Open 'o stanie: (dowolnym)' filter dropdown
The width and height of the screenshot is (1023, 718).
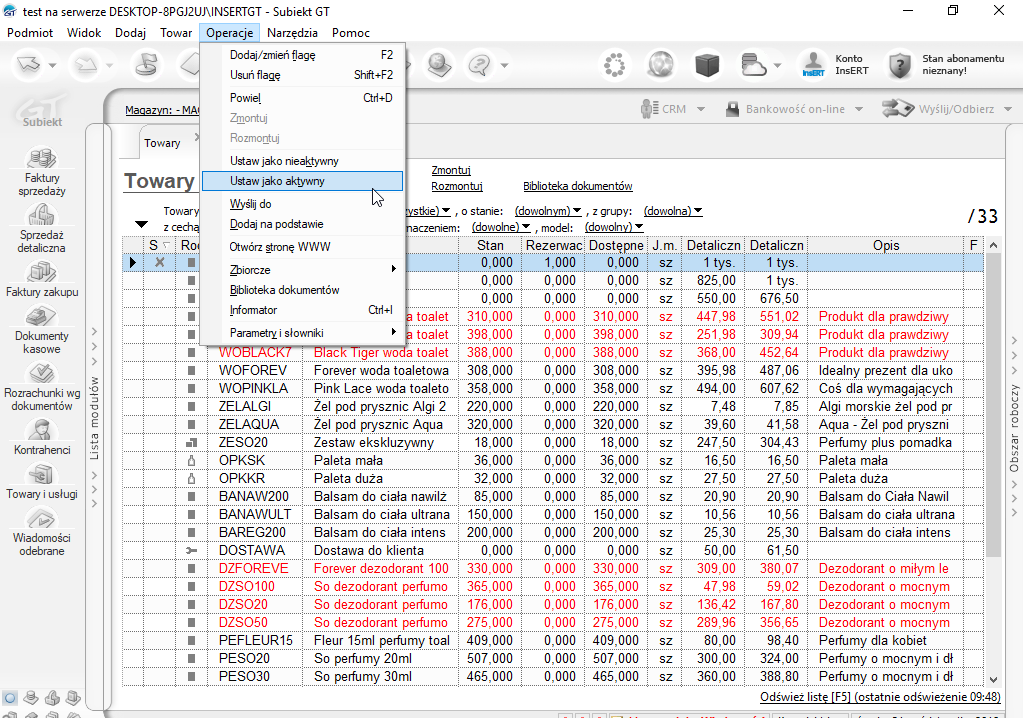548,211
